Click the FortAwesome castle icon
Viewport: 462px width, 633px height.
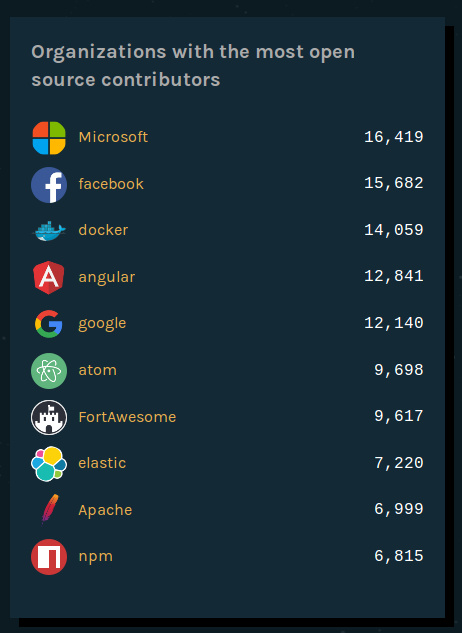pos(49,417)
